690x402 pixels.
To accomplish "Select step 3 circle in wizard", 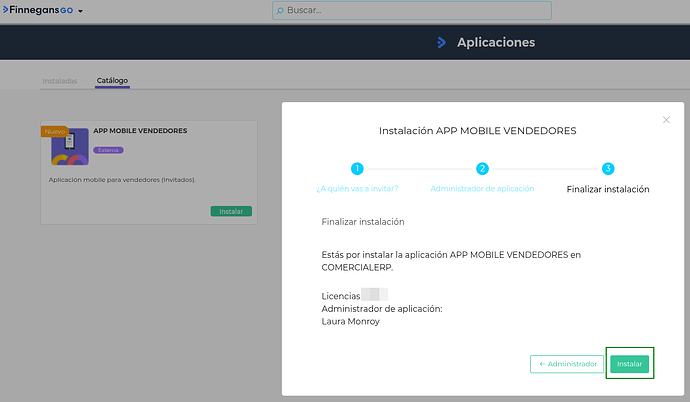I will [x=608, y=168].
